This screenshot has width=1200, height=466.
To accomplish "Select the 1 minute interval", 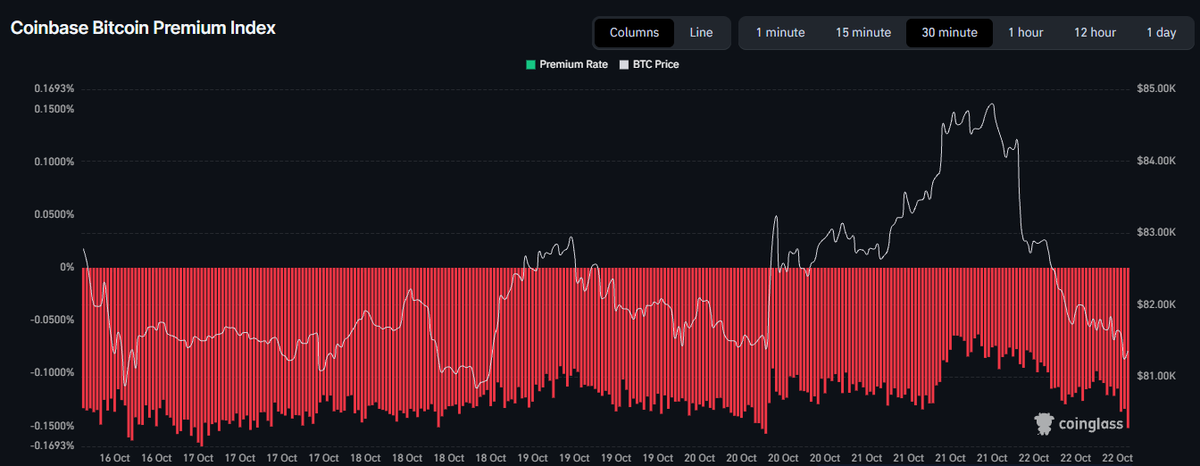I will (x=780, y=33).
